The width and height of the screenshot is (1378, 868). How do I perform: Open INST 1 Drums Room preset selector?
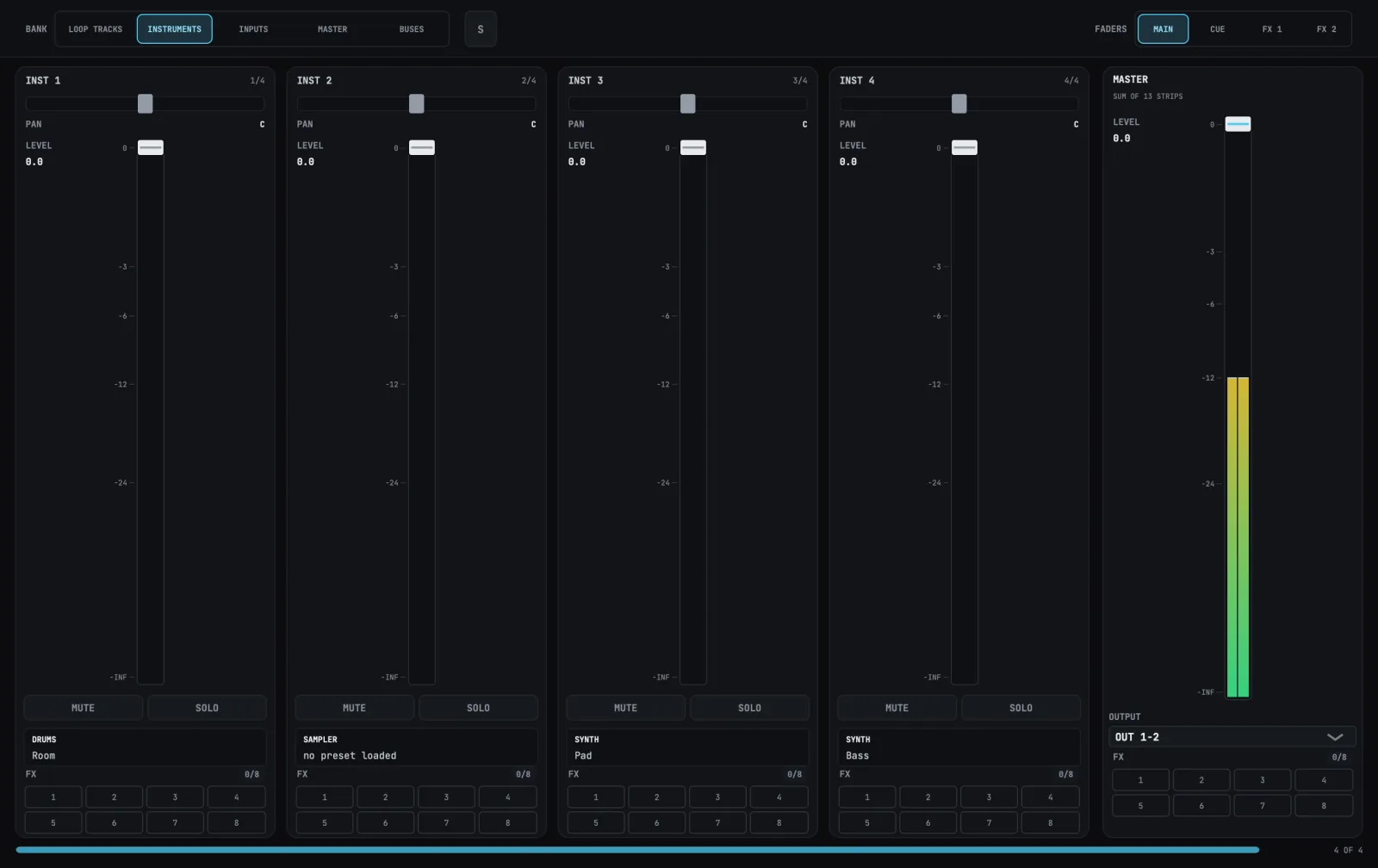click(146, 747)
